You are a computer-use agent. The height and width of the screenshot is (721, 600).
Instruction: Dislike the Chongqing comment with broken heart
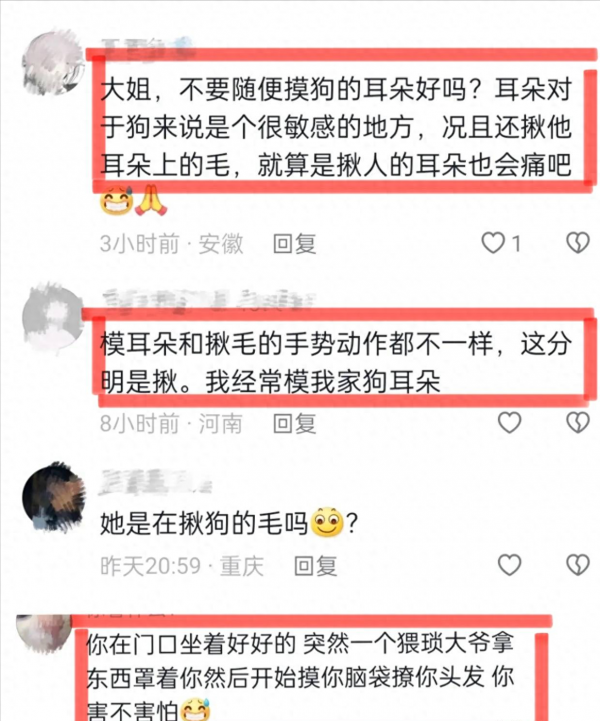pyautogui.click(x=578, y=565)
